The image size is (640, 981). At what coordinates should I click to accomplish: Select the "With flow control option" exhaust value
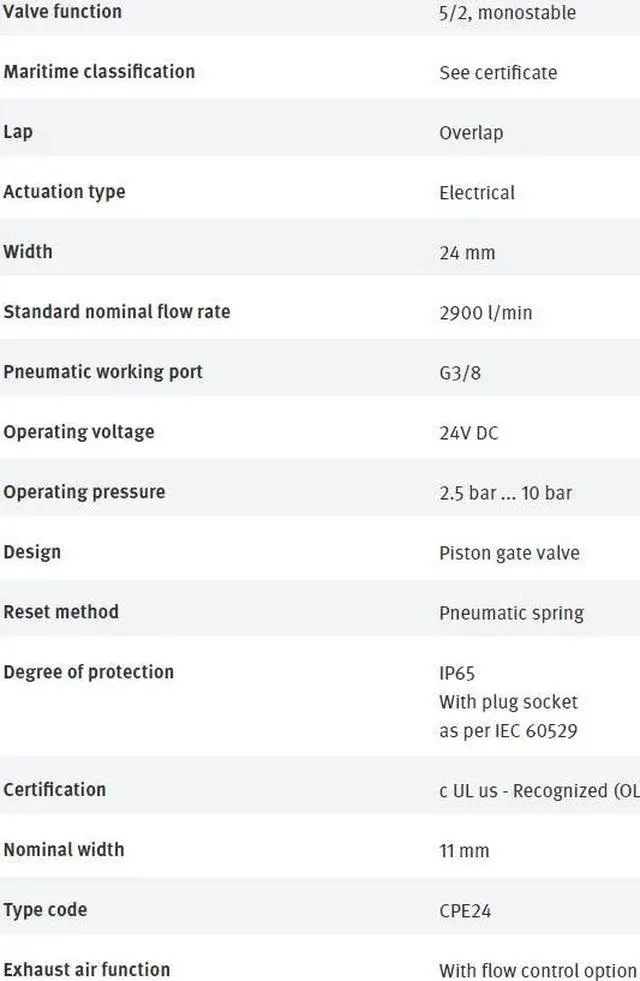click(538, 970)
